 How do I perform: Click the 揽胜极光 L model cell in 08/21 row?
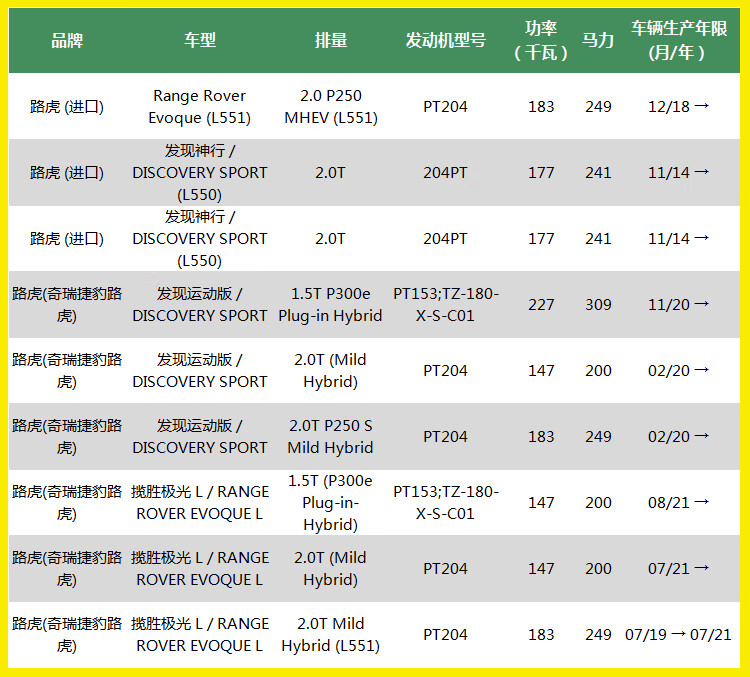pos(199,503)
